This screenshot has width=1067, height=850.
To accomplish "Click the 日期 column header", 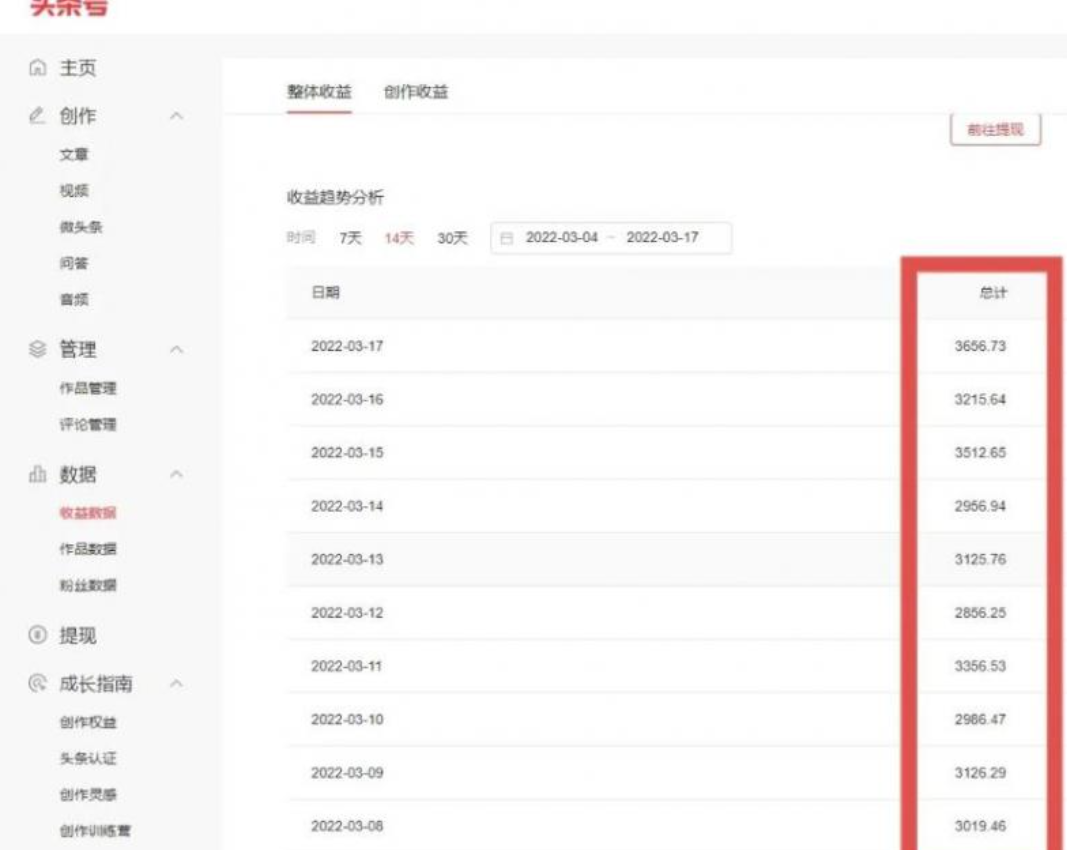I will coord(325,293).
